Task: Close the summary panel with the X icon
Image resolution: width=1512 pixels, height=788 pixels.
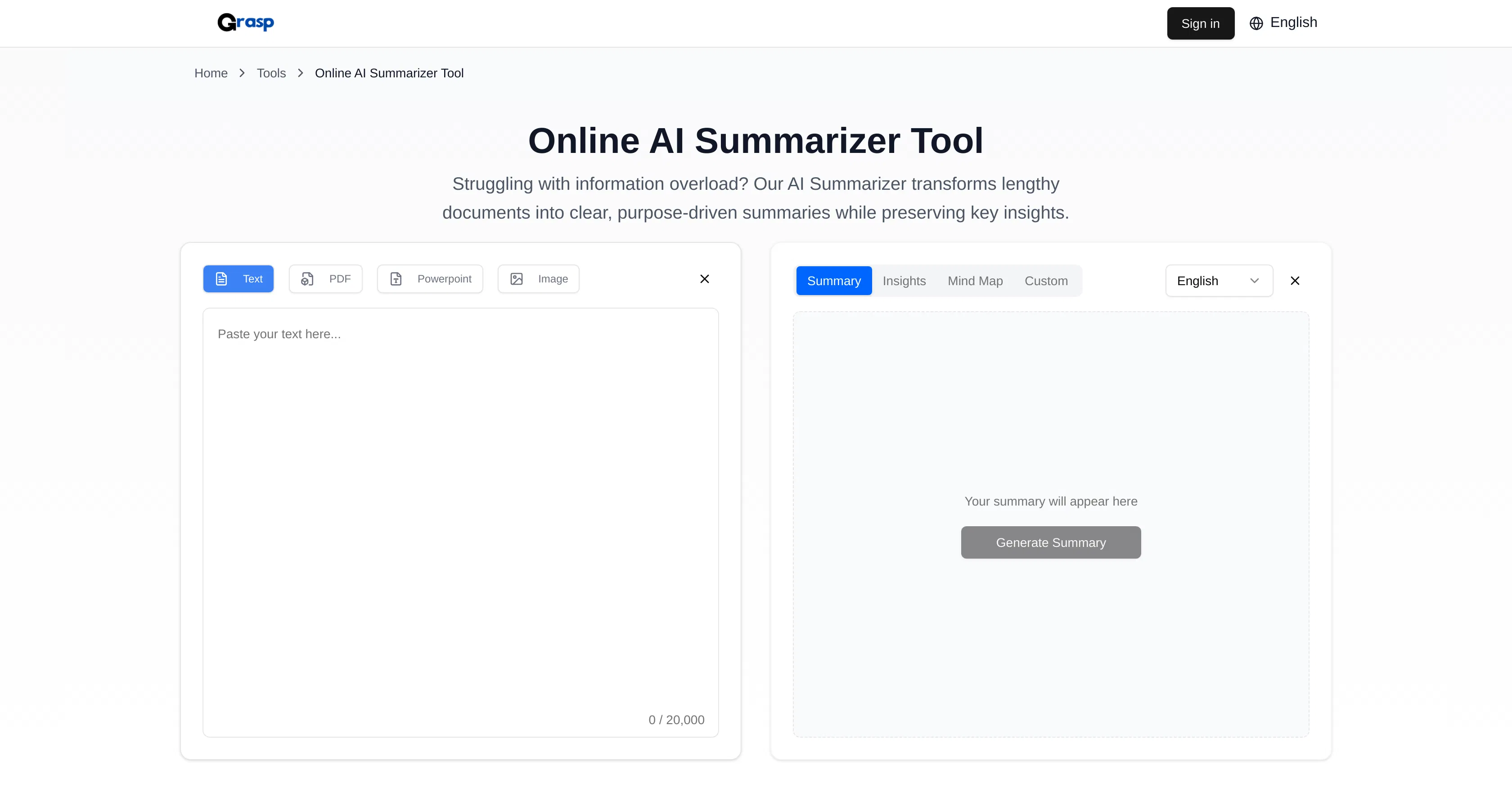Action: tap(1295, 281)
